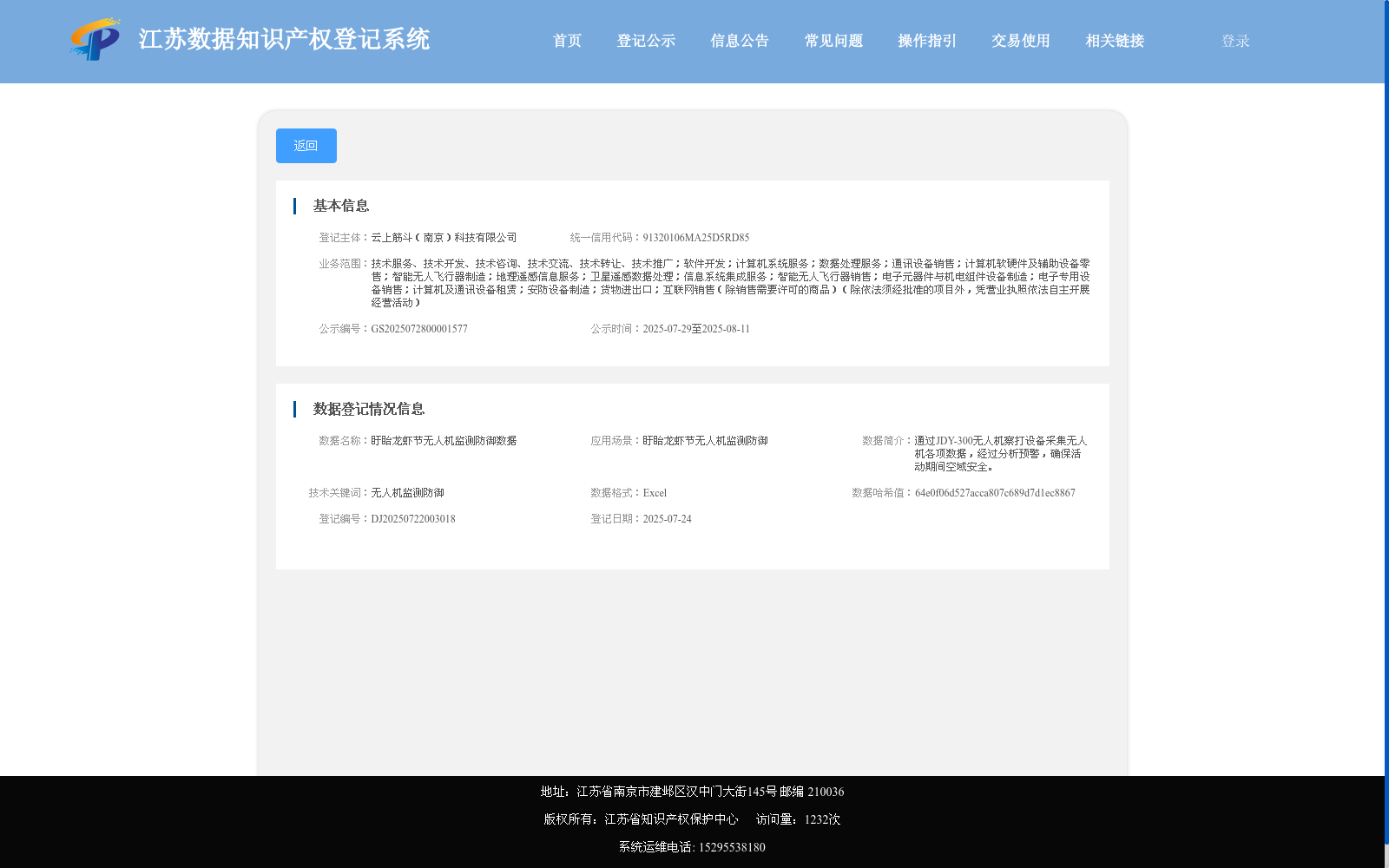Select 交易使用 navigation item

[x=1021, y=41]
